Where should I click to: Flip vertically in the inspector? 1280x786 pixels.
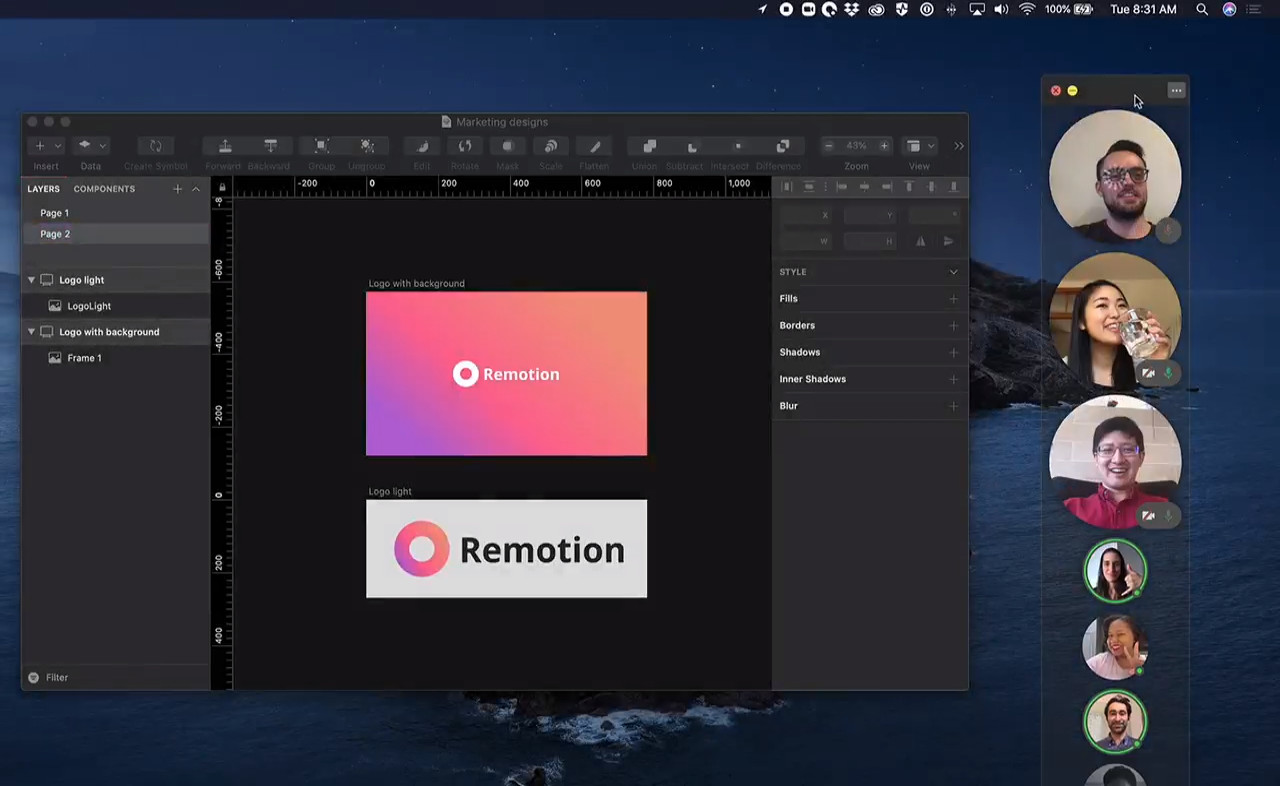coord(948,241)
